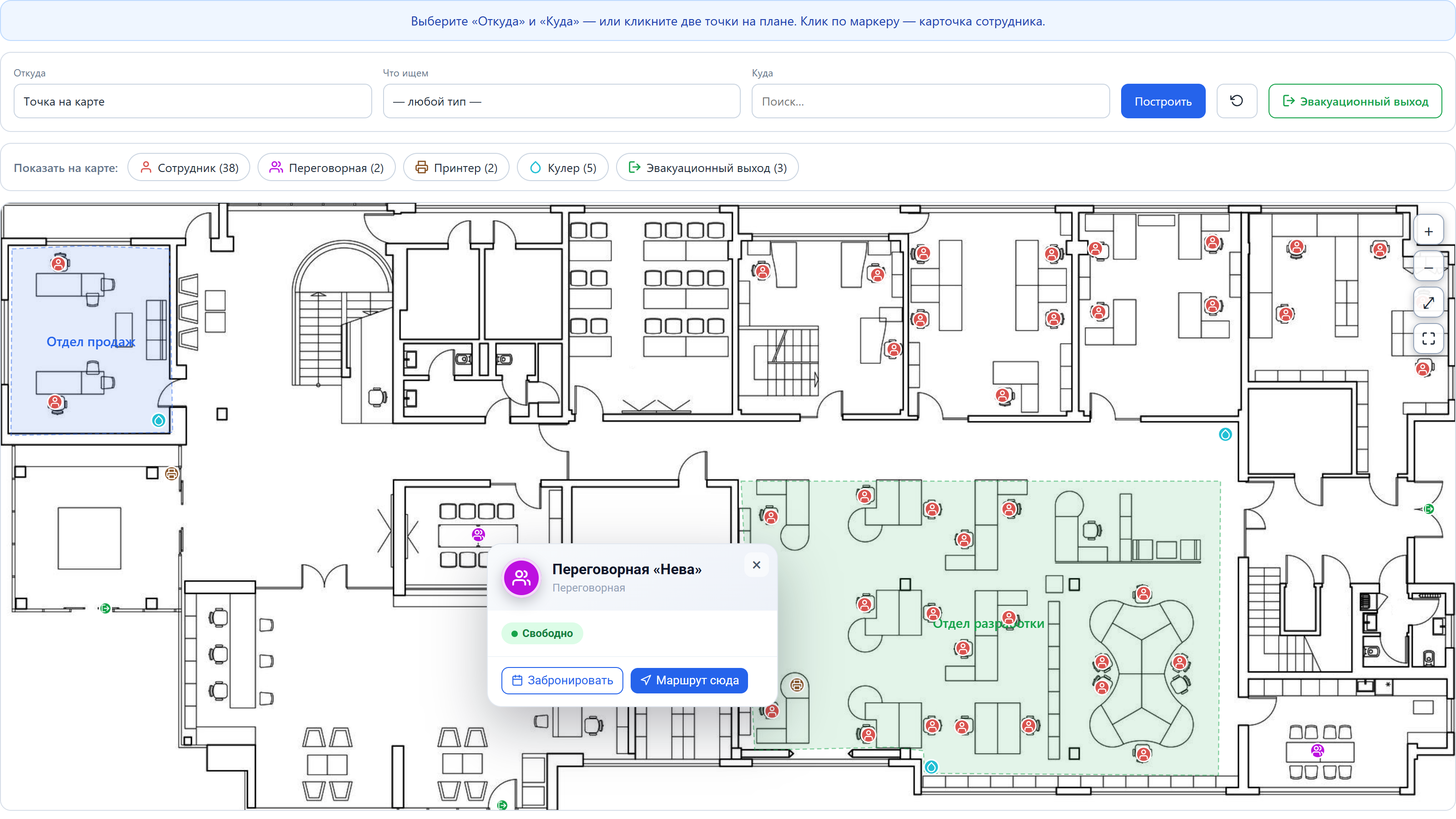Click the Отдел разработки zone label
Viewport: 1456px width, 819px height.
pyautogui.click(x=988, y=623)
